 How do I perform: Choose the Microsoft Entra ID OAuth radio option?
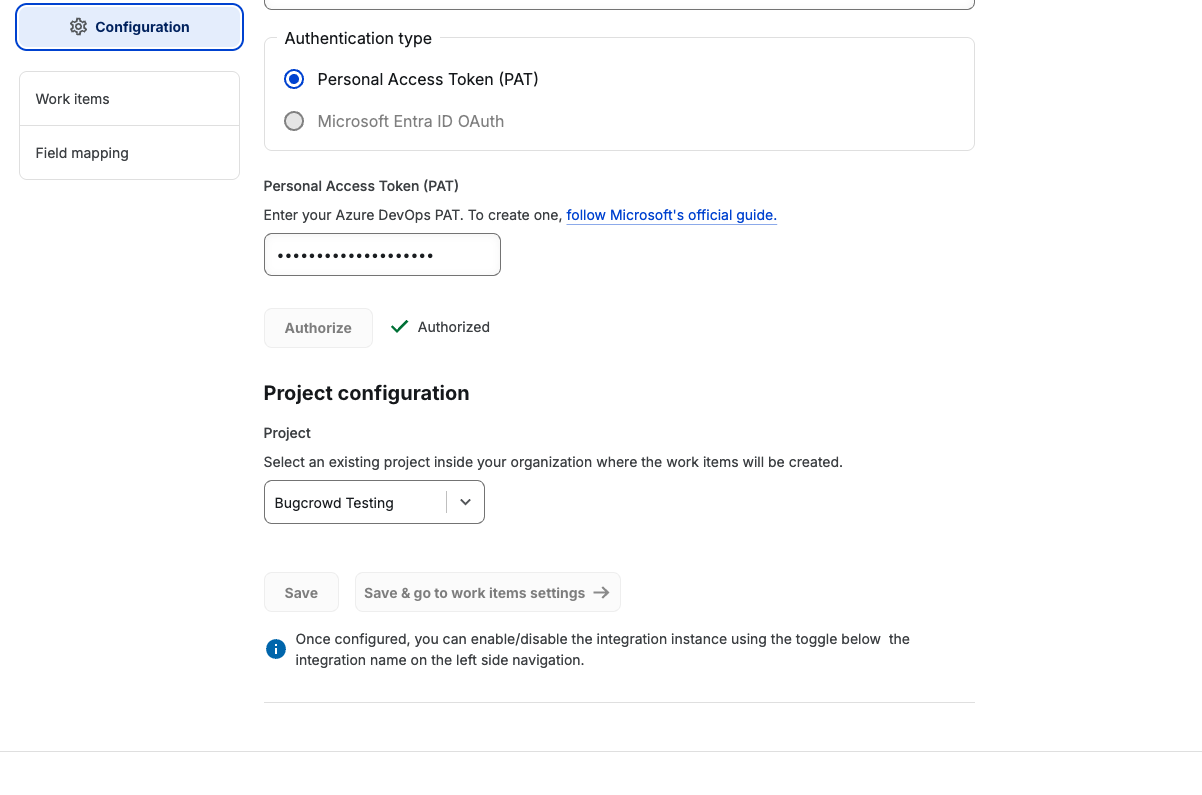294,121
